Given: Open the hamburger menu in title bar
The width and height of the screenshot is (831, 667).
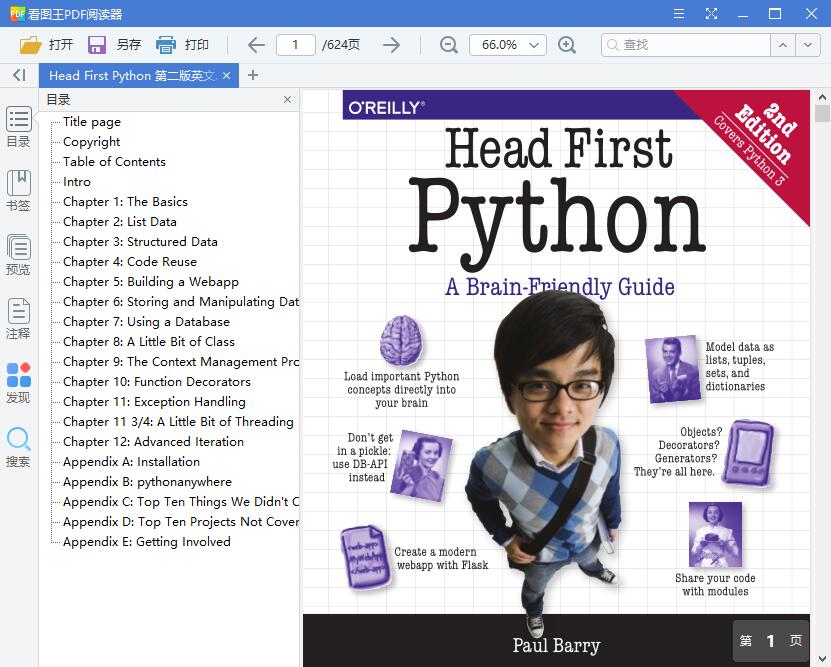Looking at the screenshot, I should coord(679,14).
